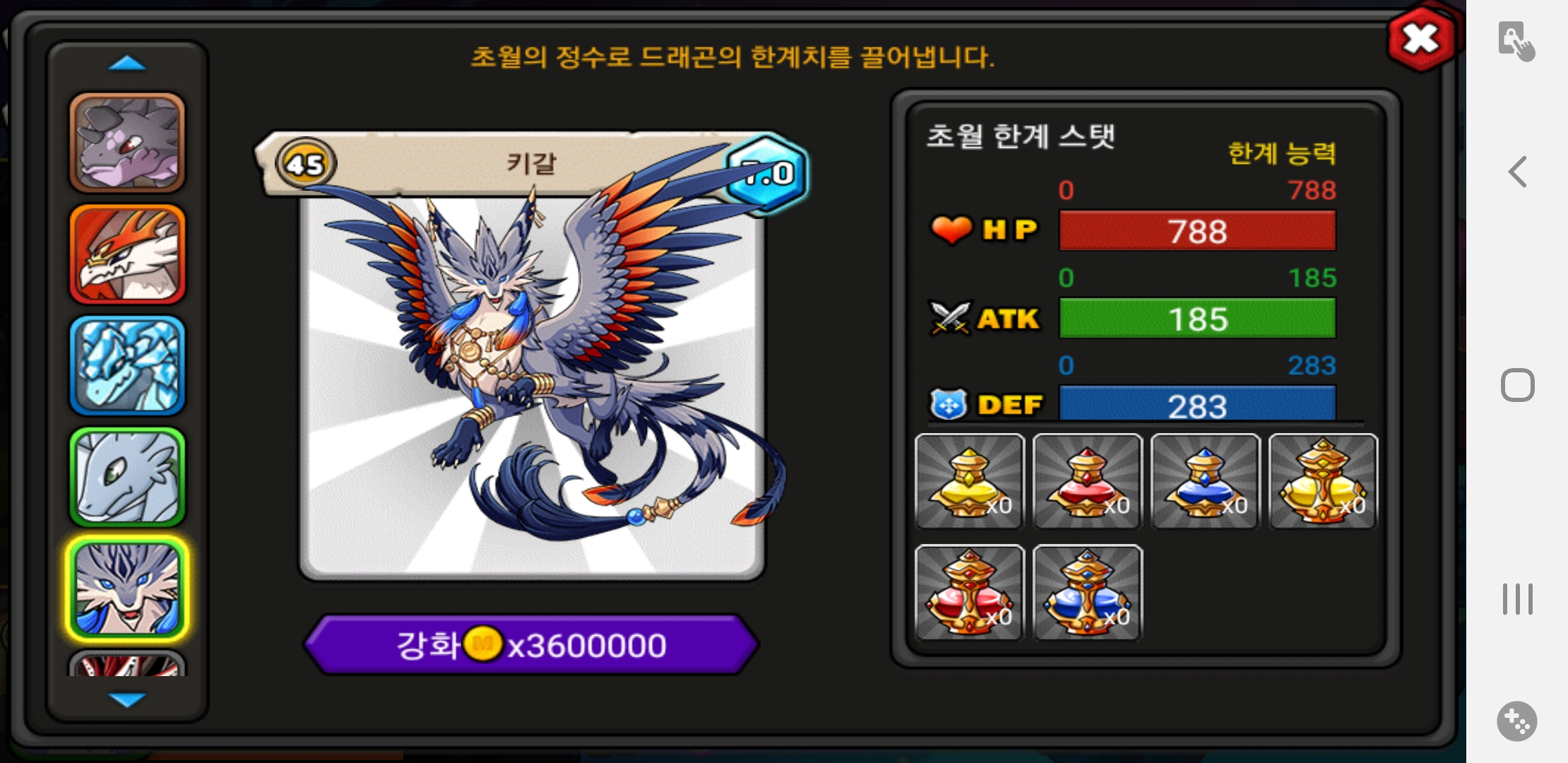Tap the purple 강화 x3600000 enhance button
The width and height of the screenshot is (1568, 763).
click(531, 644)
